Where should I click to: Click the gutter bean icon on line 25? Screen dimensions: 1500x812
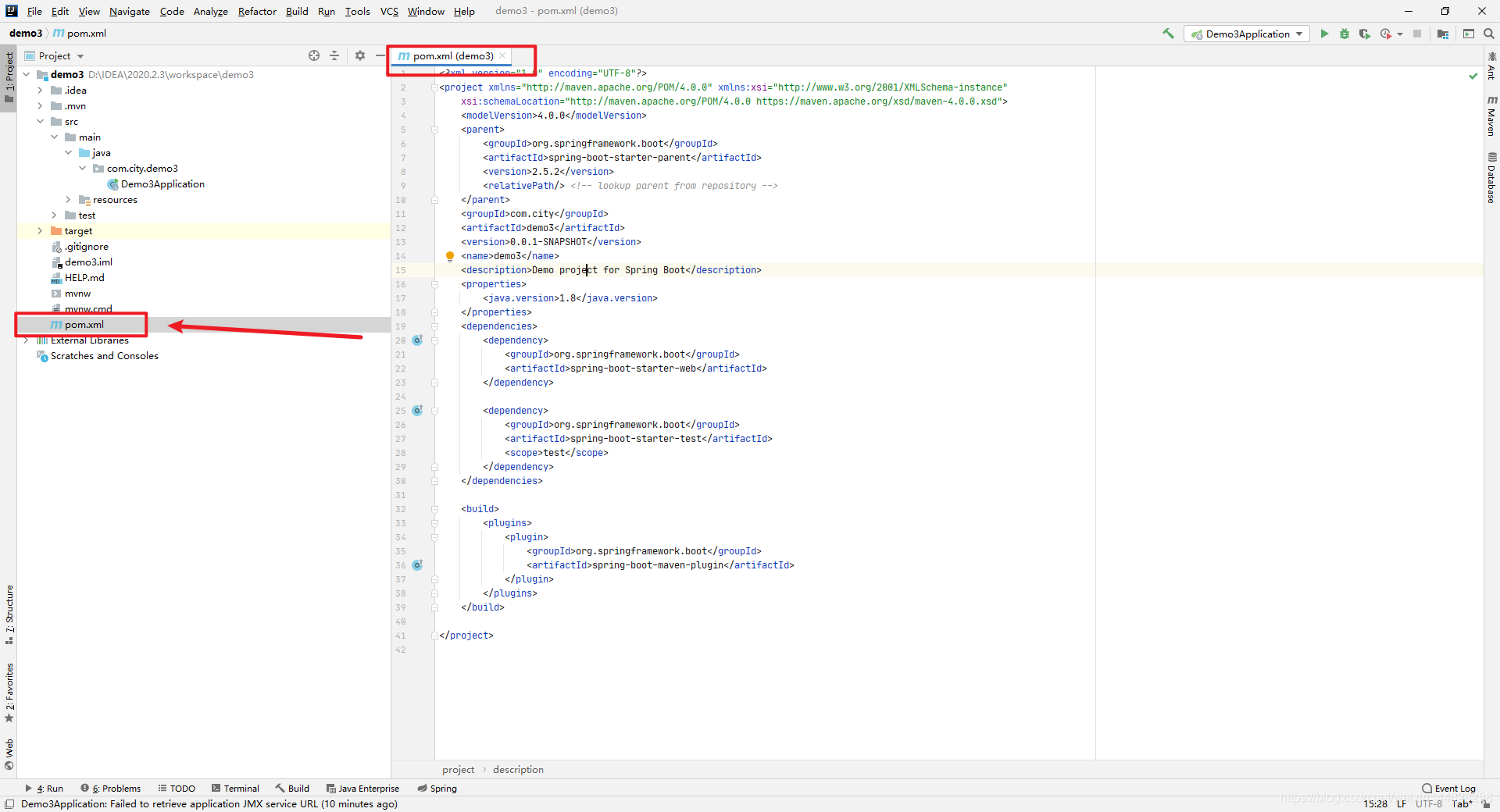417,411
